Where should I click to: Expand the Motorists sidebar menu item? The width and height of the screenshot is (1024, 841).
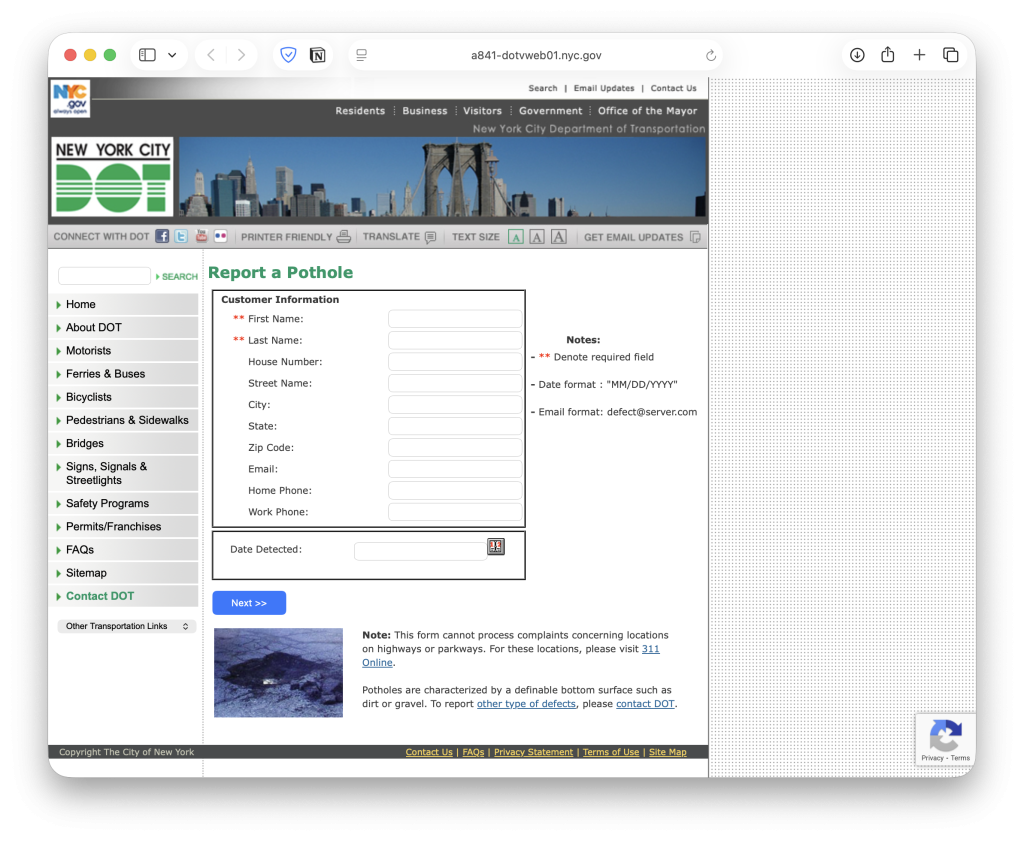pyautogui.click(x=89, y=351)
